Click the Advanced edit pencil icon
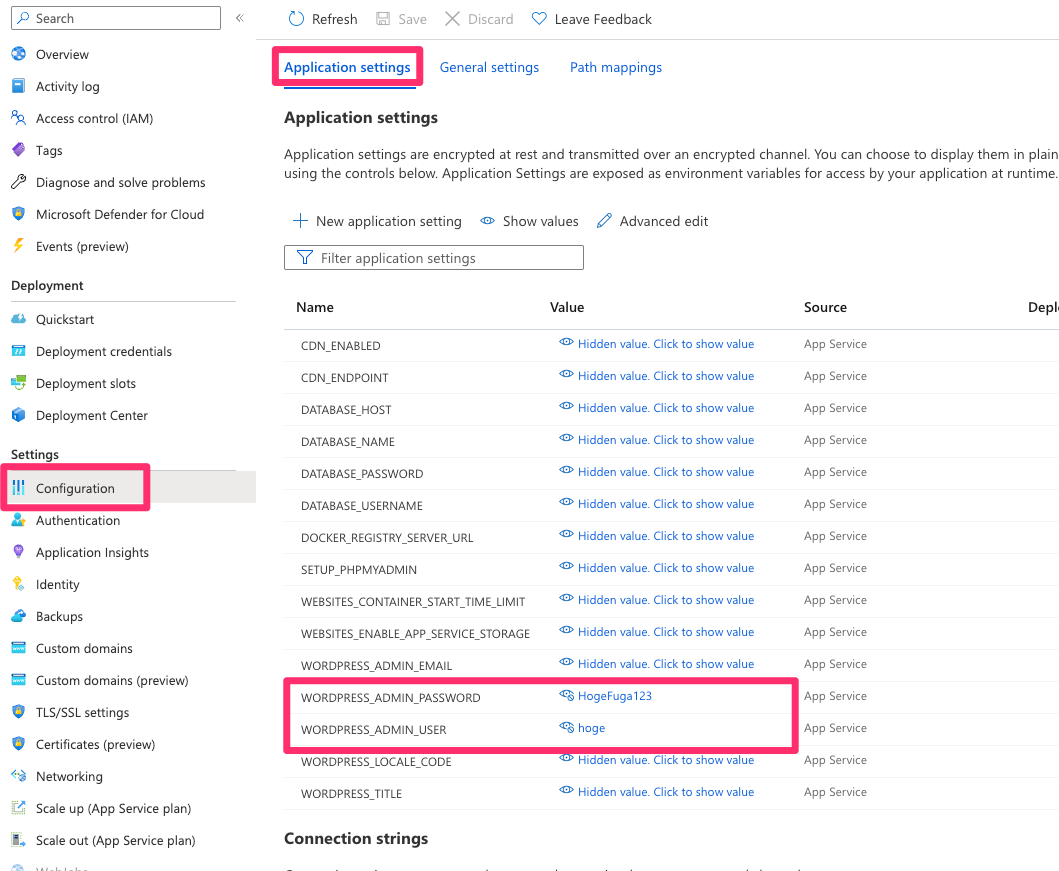 pos(604,221)
